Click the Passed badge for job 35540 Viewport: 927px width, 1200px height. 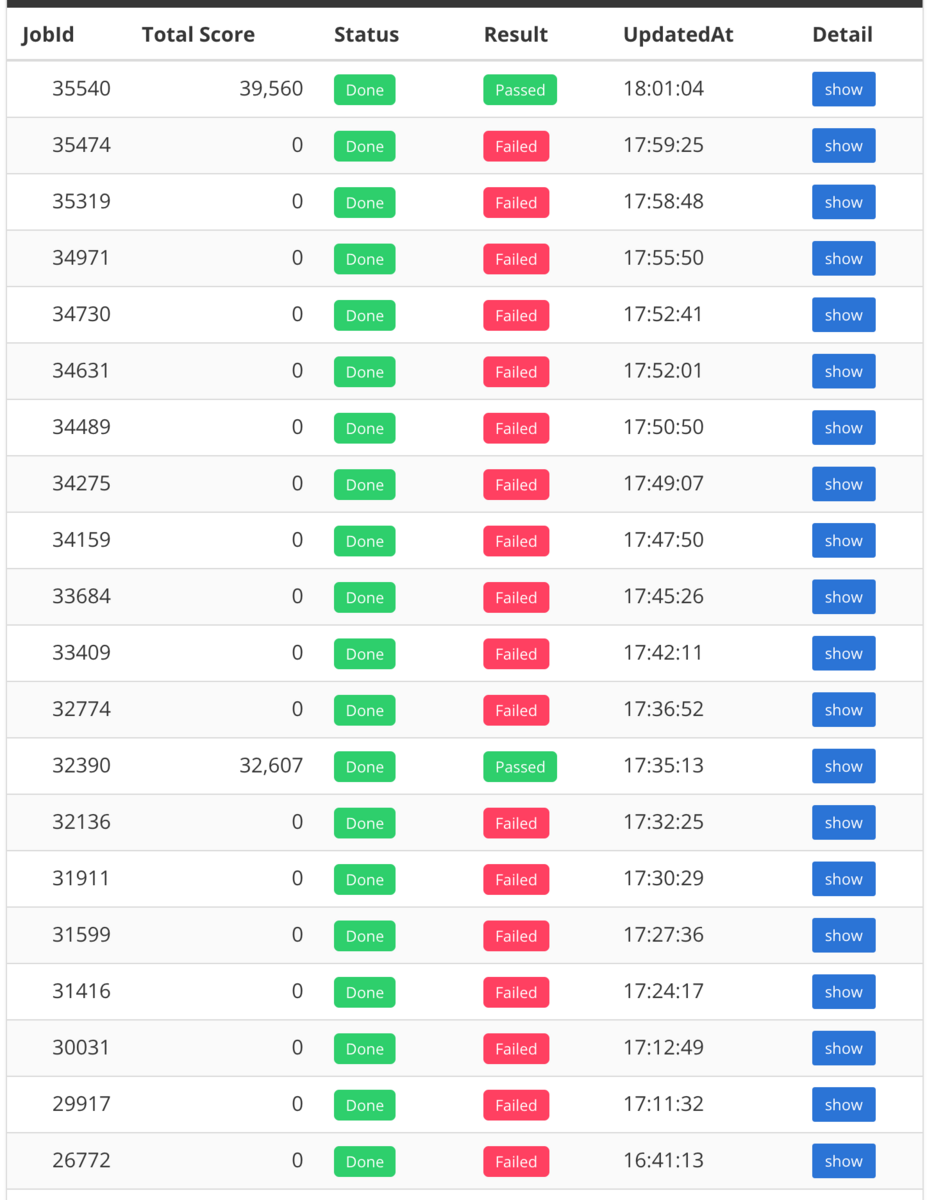tap(520, 90)
